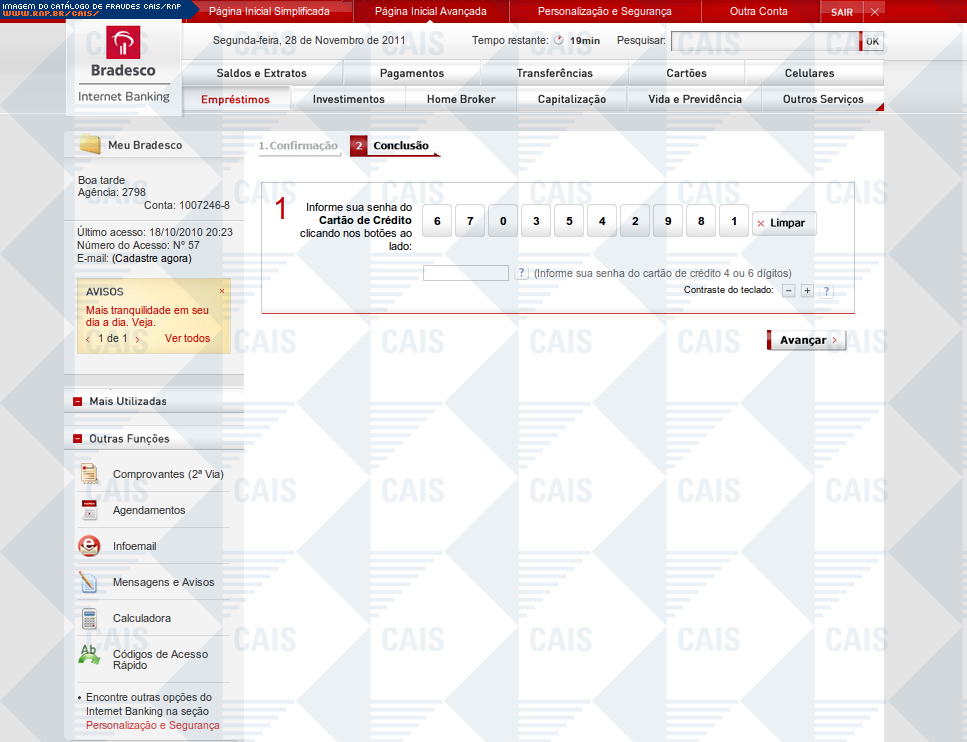The image size is (967, 742).
Task: Open the Calculadora icon
Action: pos(90,618)
